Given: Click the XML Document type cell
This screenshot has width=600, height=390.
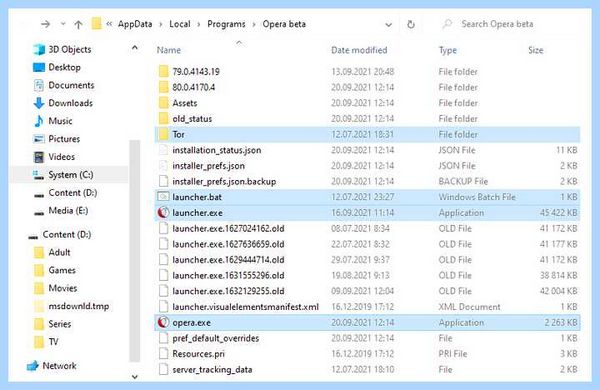Looking at the screenshot, I should click(x=469, y=307).
